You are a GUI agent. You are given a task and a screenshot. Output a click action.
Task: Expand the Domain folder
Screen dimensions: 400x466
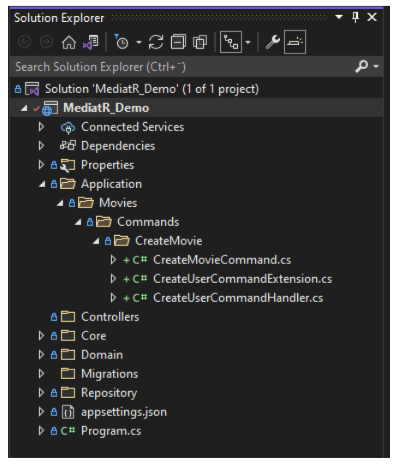(x=41, y=355)
